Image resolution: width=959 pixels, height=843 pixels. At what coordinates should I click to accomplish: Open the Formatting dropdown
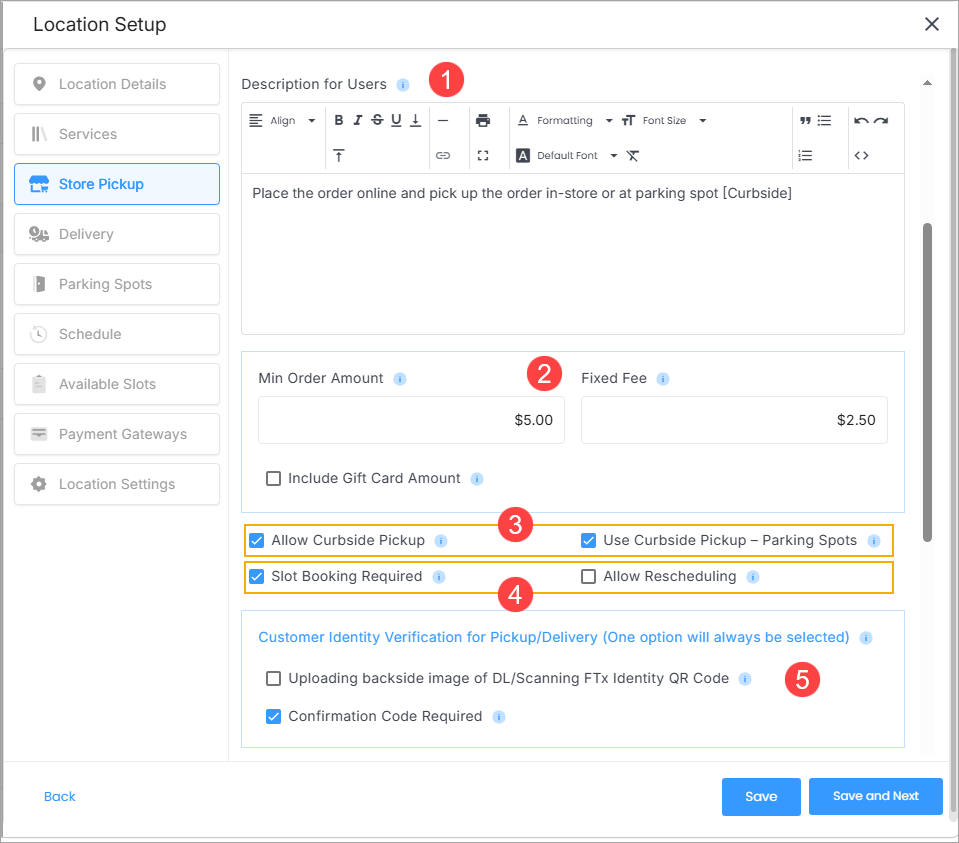[565, 121]
